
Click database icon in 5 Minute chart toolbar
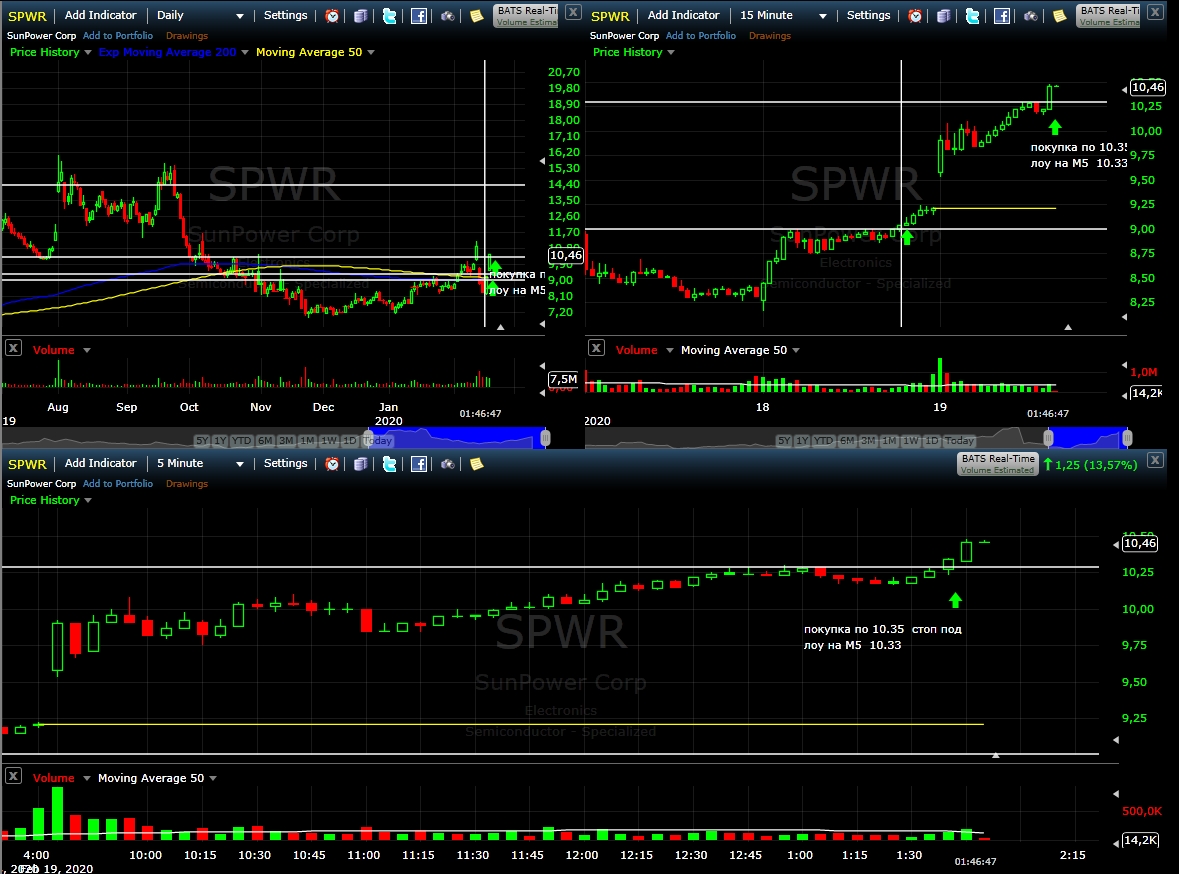(x=361, y=464)
